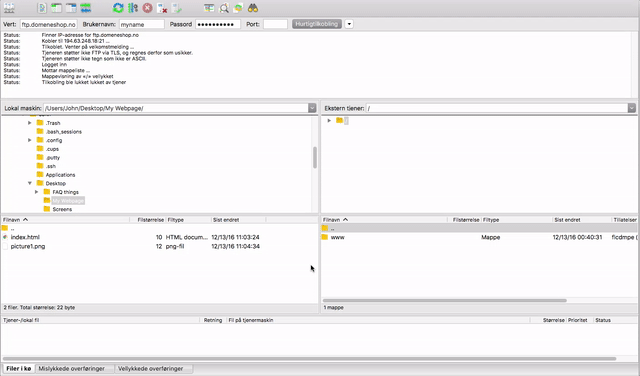The height and width of the screenshot is (376, 640).
Task: Collapse the Desktop folder in local tree
Action: pyautogui.click(x=30, y=183)
